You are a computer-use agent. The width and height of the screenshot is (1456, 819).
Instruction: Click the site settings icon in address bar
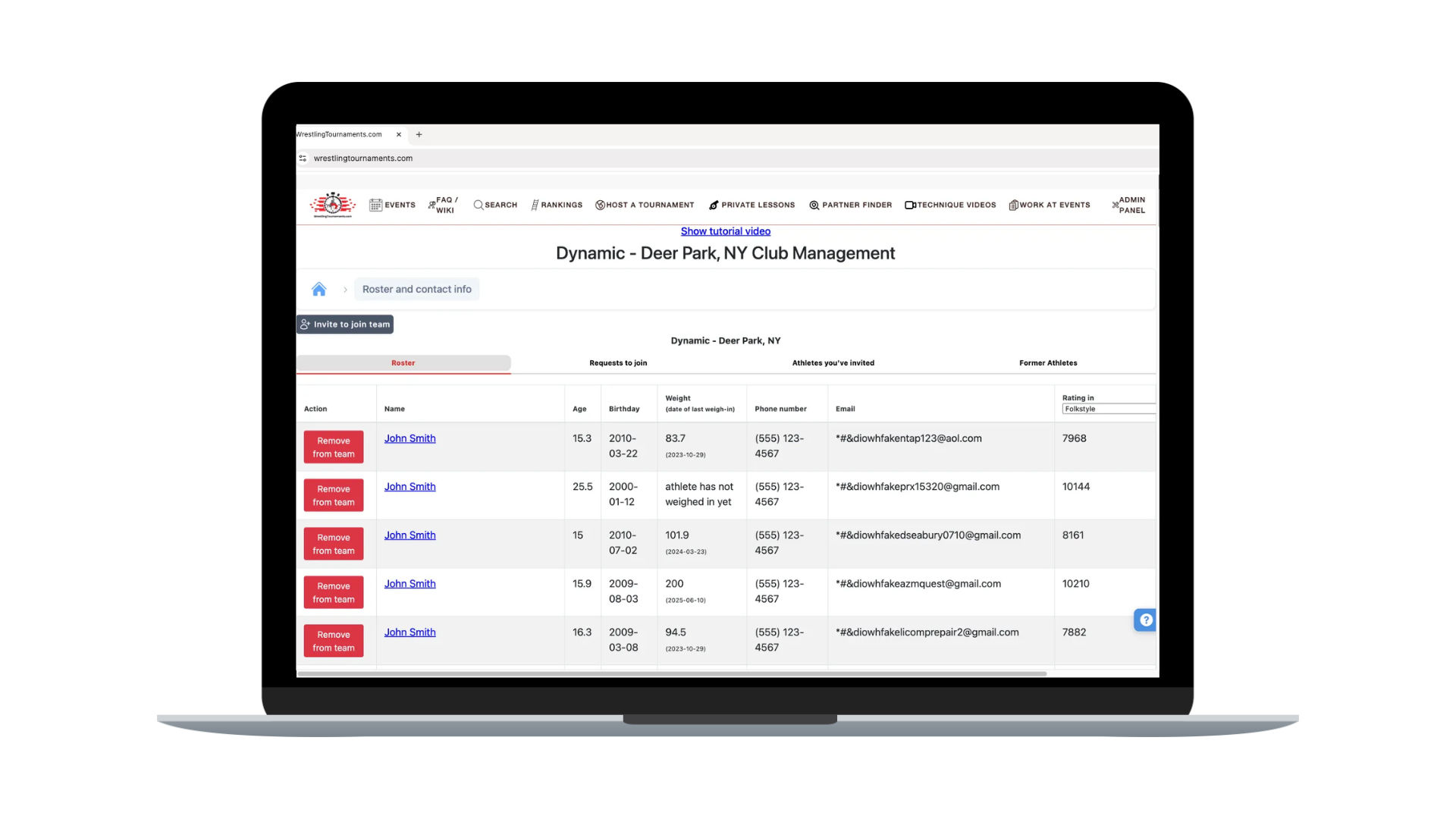coord(303,158)
